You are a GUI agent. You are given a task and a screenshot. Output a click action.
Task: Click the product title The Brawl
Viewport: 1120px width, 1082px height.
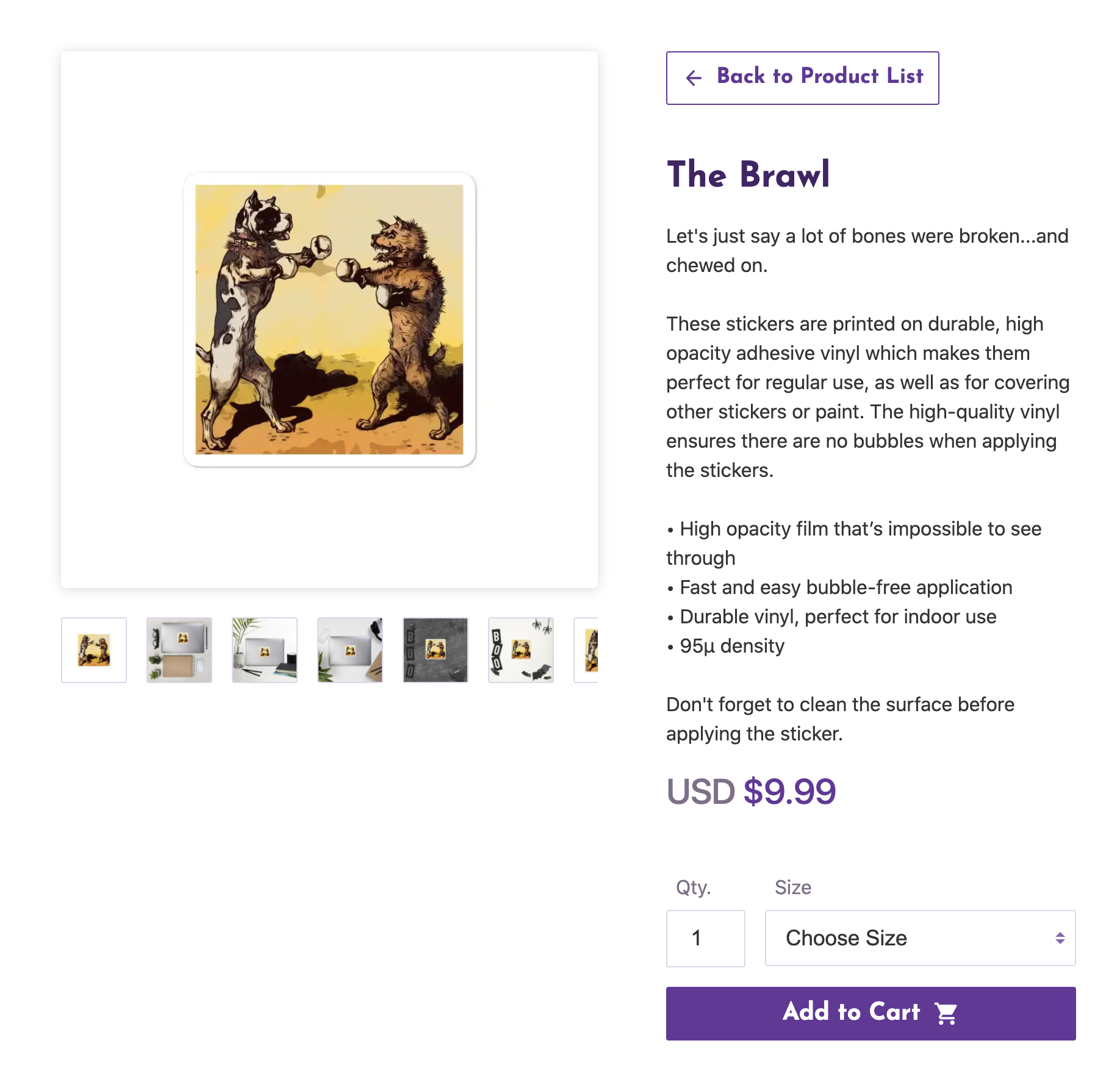point(748,175)
